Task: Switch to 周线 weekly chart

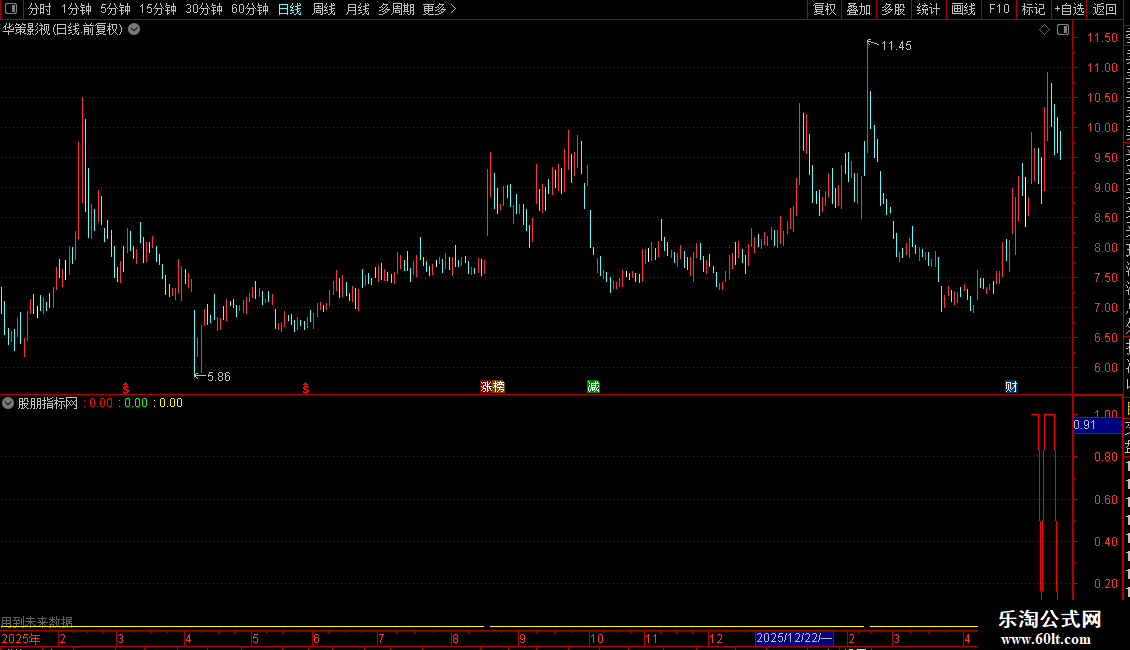Action: click(x=324, y=9)
